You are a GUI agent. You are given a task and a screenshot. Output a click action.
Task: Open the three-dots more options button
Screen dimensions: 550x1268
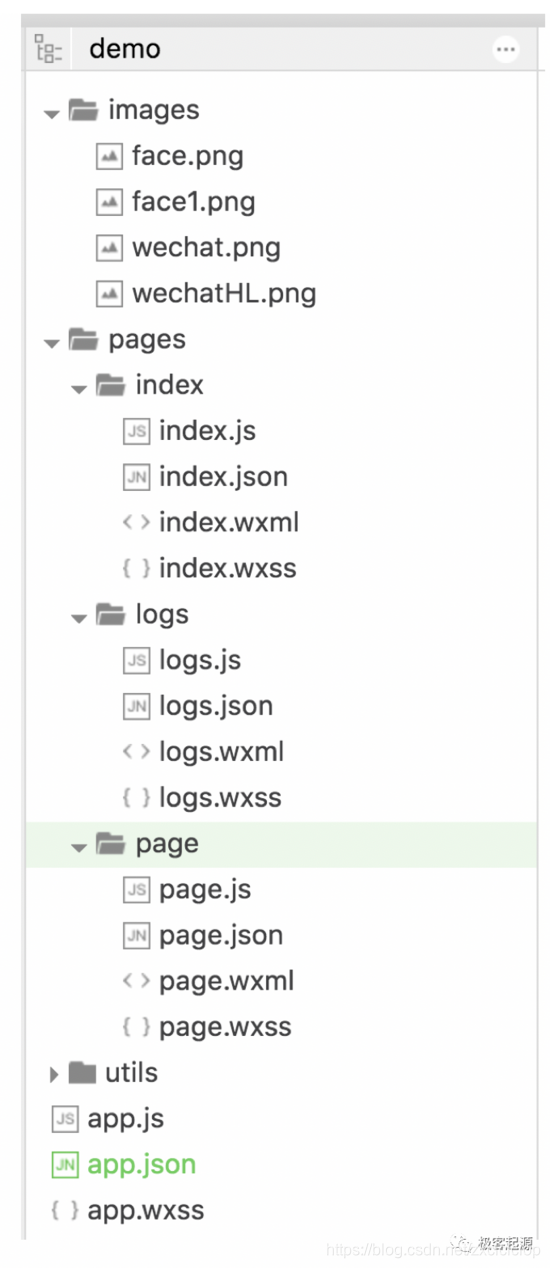506,49
